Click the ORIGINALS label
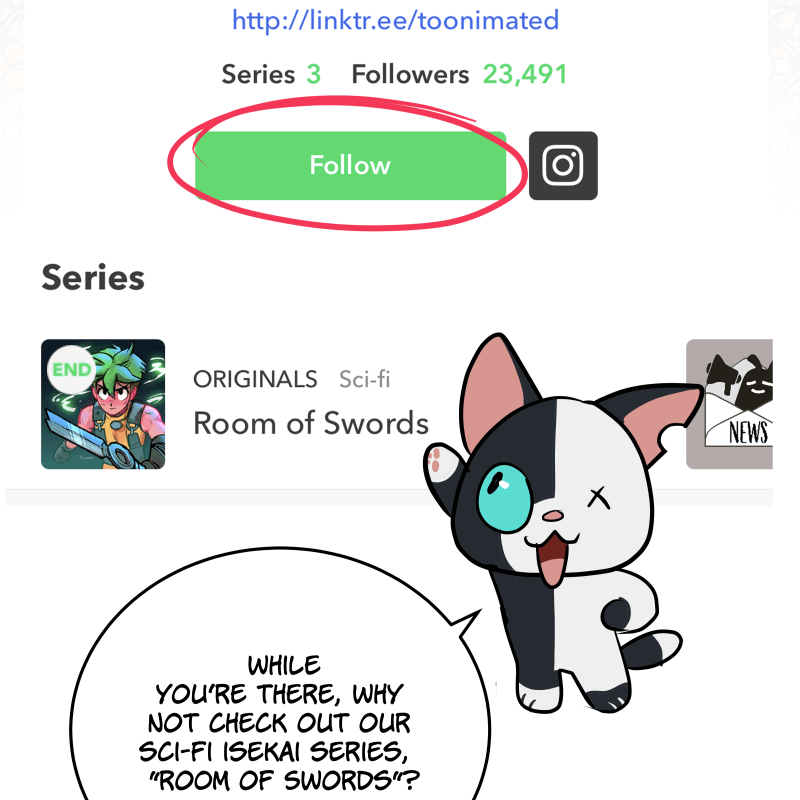The image size is (800, 800). 255,379
